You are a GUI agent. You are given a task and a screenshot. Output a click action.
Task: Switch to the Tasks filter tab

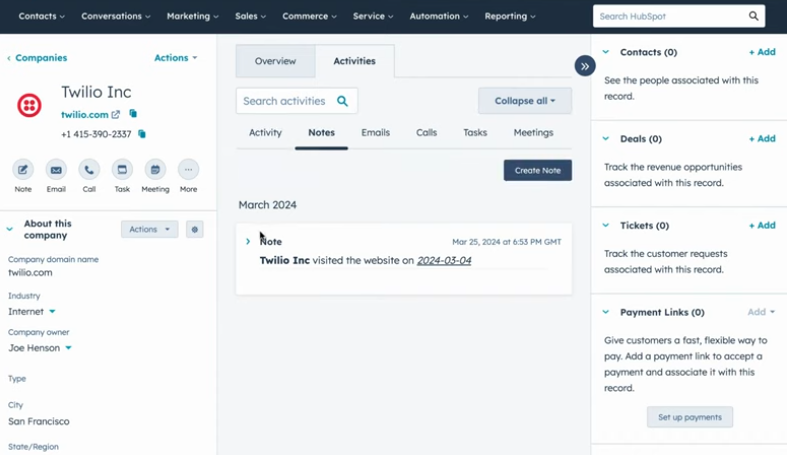[475, 133]
